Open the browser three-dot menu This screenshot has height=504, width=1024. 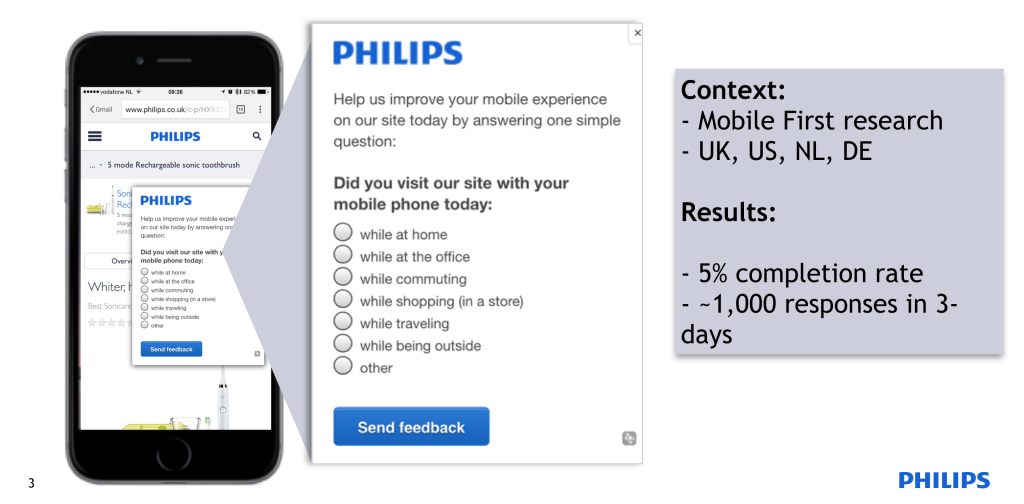260,108
